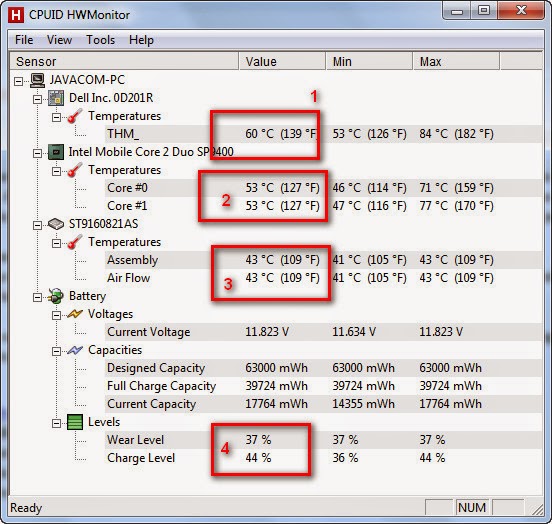Open the View menu

tap(59, 40)
